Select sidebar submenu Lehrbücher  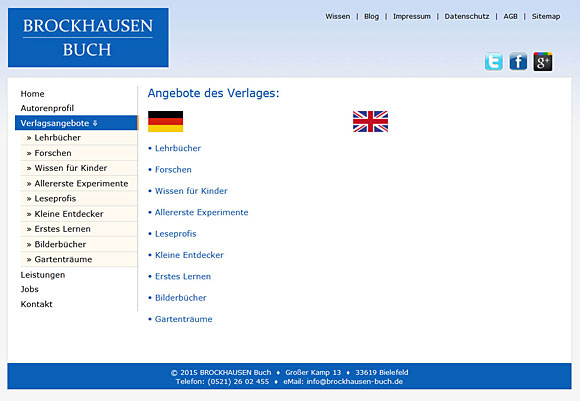click(79, 138)
